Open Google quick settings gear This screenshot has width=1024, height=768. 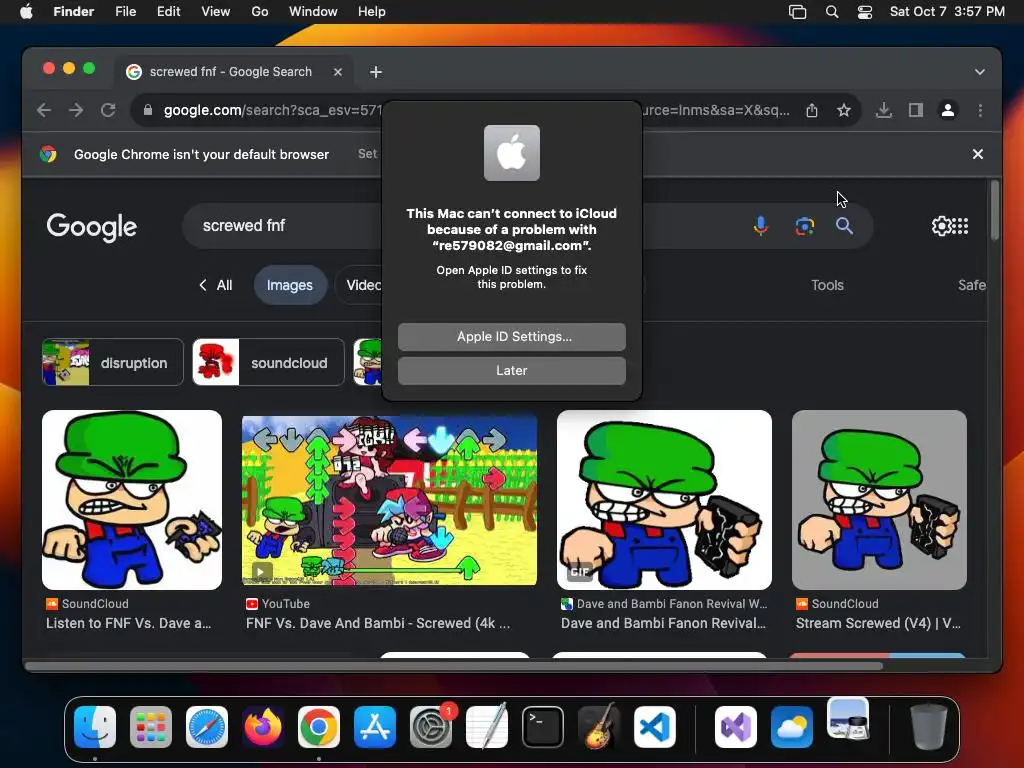click(941, 226)
